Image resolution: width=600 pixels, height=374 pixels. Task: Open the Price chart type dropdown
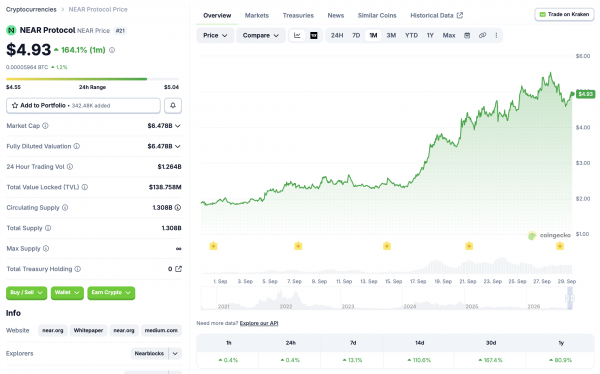(215, 35)
